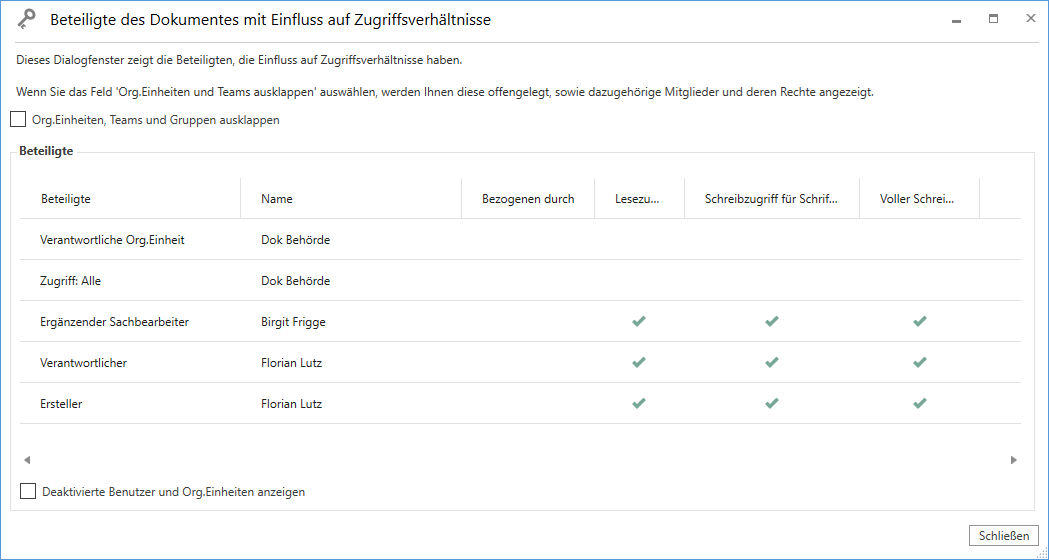
Task: Sort by the Name column header
Action: (277, 199)
